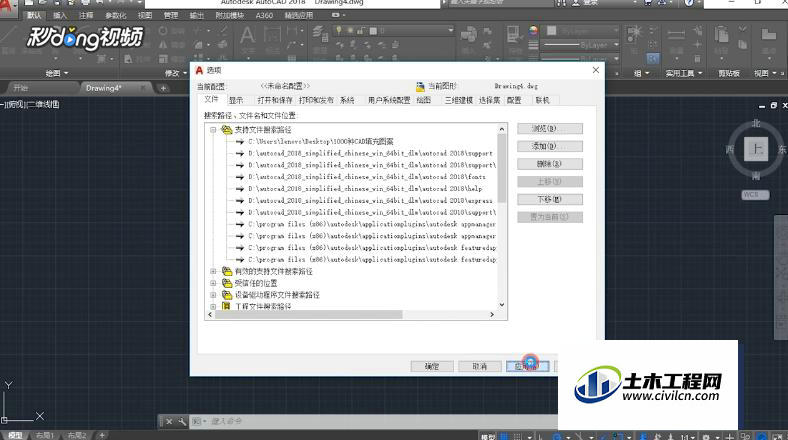
Task: Select the autocad 2018\express path entry
Action: point(370,200)
